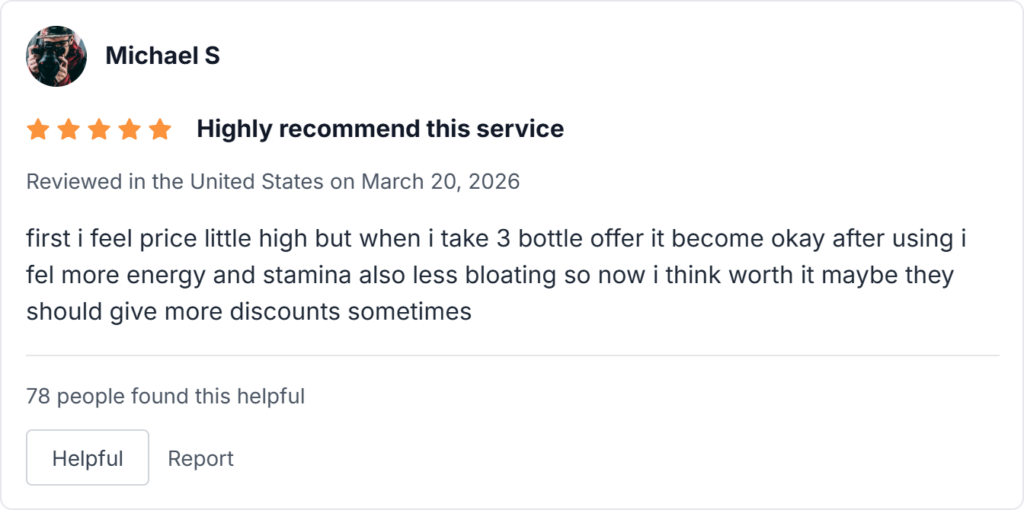Click the 'March 20, 2026' review date
The width and height of the screenshot is (1024, 510).
pos(440,182)
